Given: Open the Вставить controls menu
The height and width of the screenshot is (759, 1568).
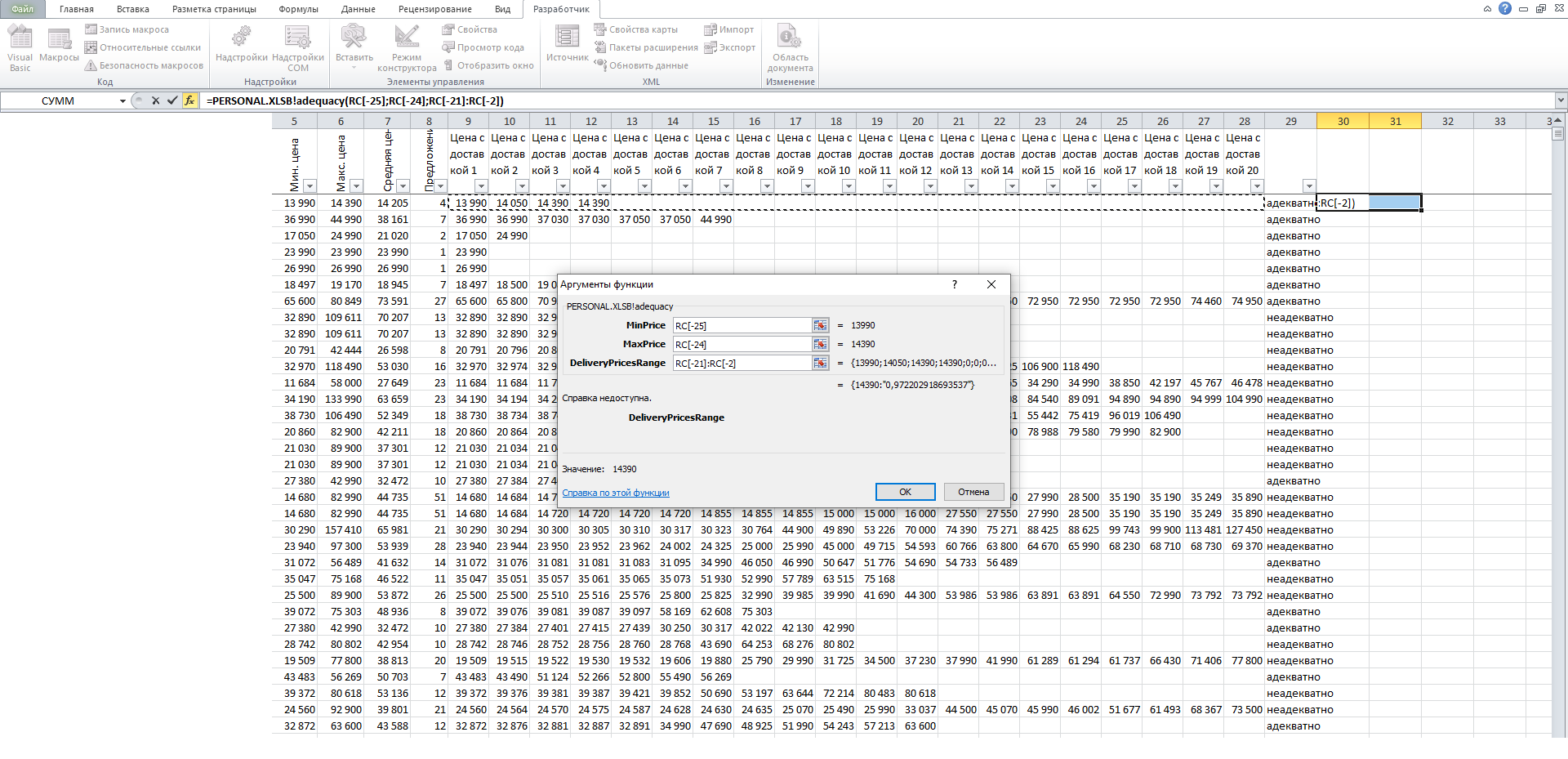Looking at the screenshot, I should click(354, 47).
